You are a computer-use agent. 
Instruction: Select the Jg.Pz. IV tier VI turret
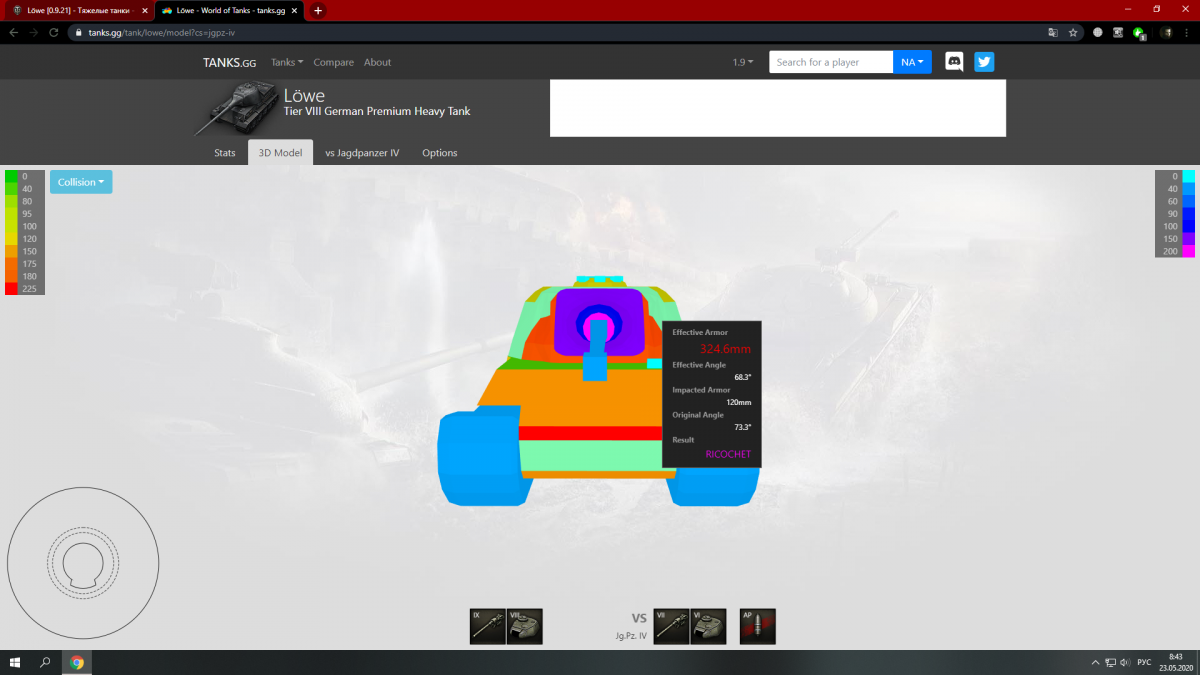coord(708,626)
